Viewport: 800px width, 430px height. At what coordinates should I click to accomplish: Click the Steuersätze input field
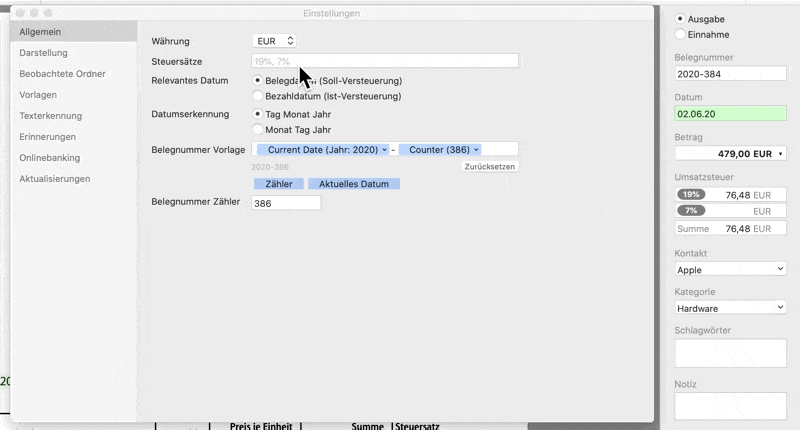(385, 61)
